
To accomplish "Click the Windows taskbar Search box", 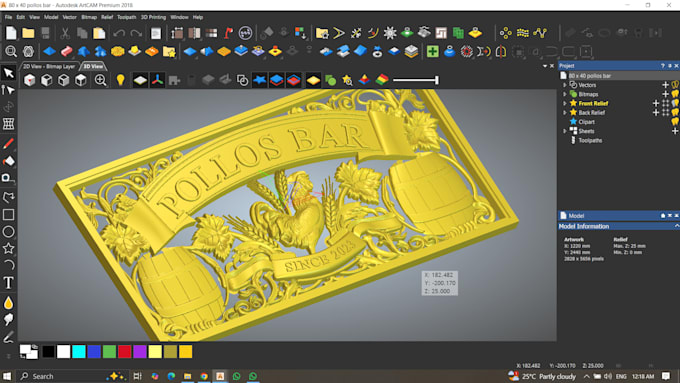I will point(61,376).
